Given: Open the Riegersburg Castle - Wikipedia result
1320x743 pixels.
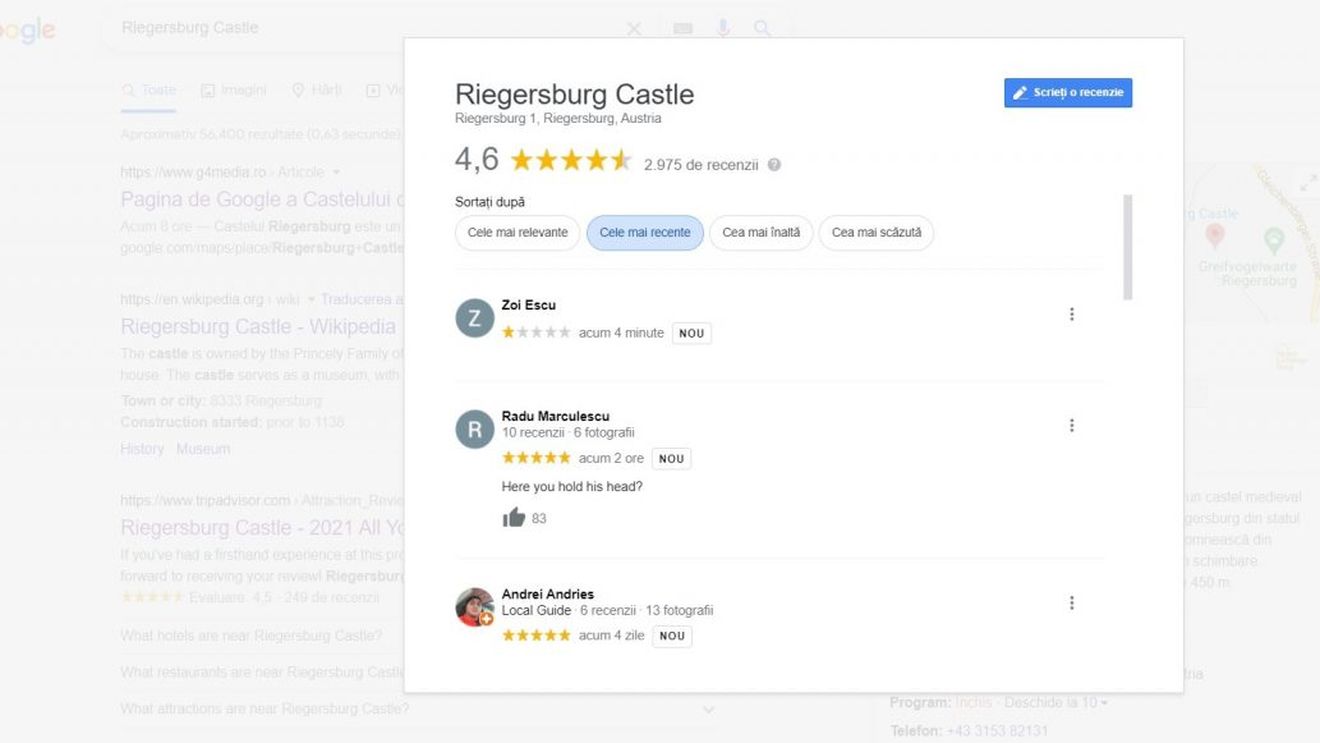Looking at the screenshot, I should click(x=258, y=326).
